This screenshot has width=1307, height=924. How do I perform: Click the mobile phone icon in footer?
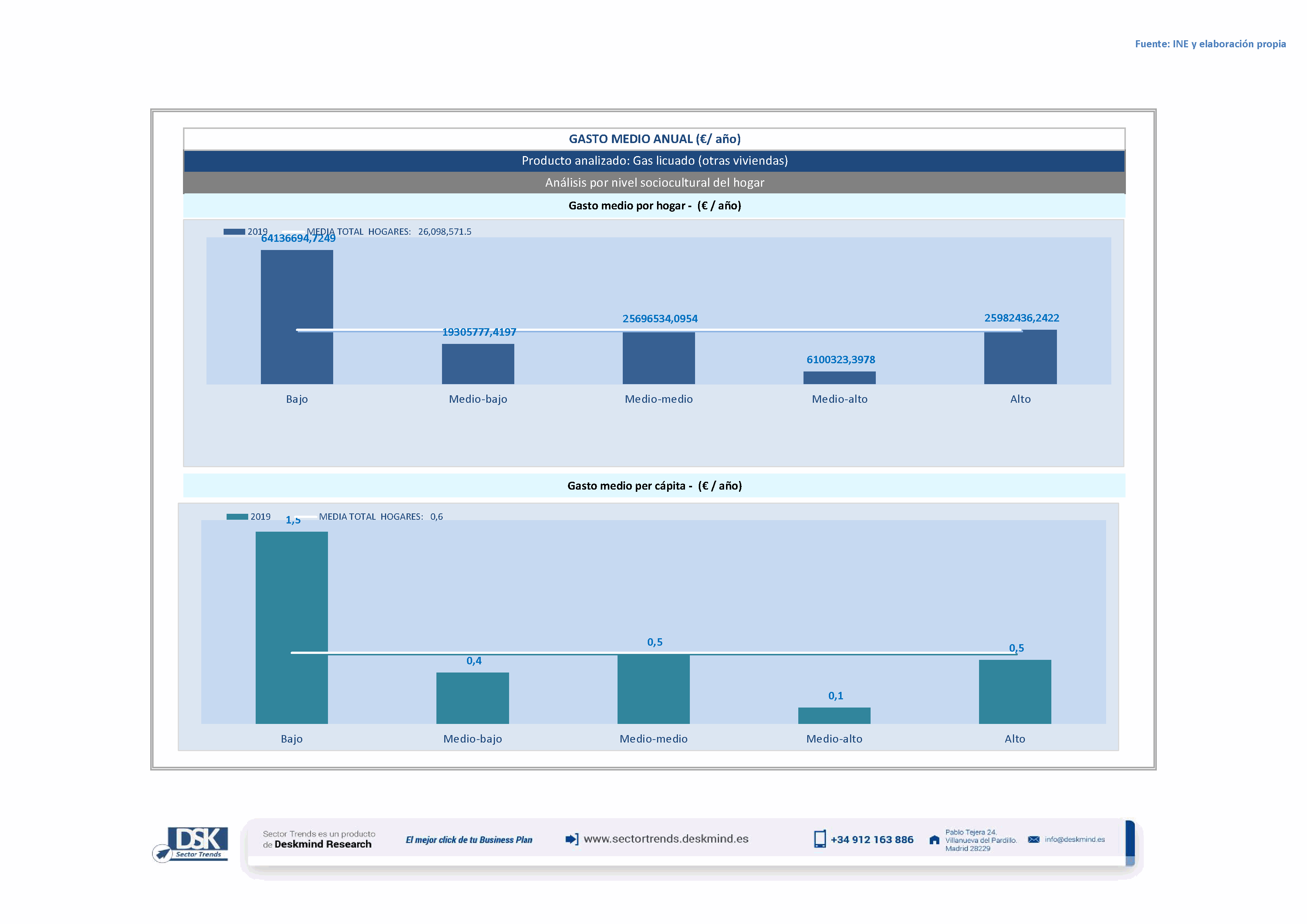[x=819, y=839]
